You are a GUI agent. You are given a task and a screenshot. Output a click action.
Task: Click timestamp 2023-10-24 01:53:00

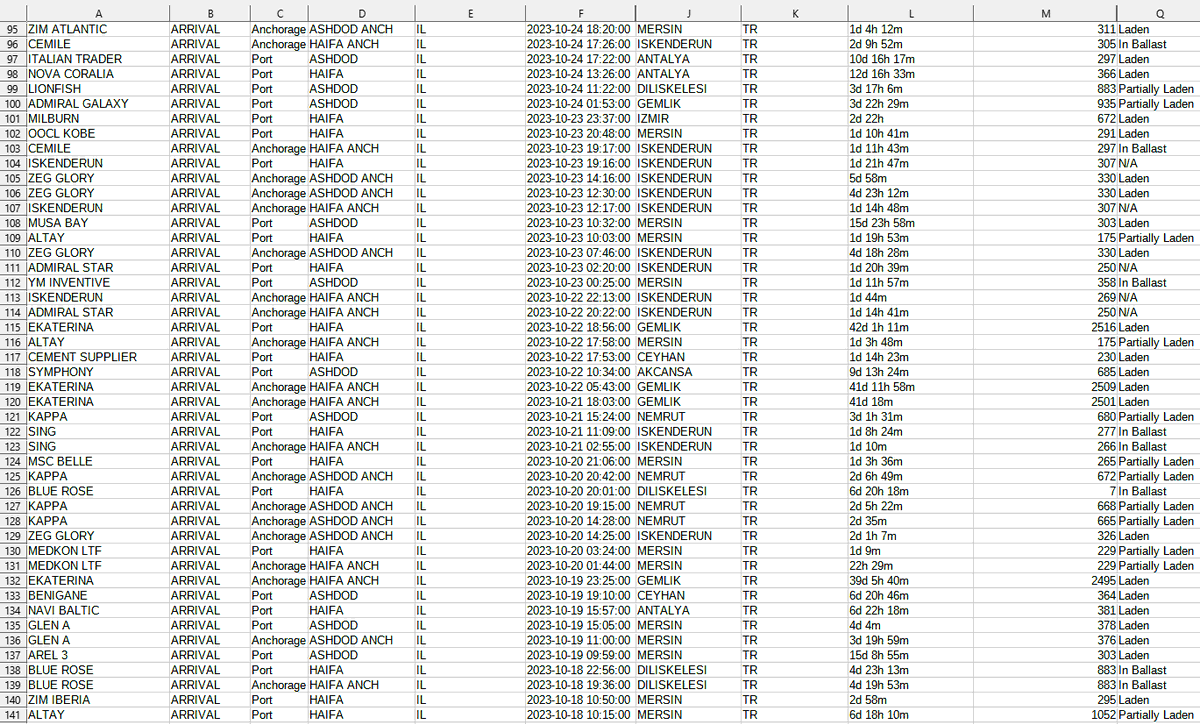tap(580, 104)
